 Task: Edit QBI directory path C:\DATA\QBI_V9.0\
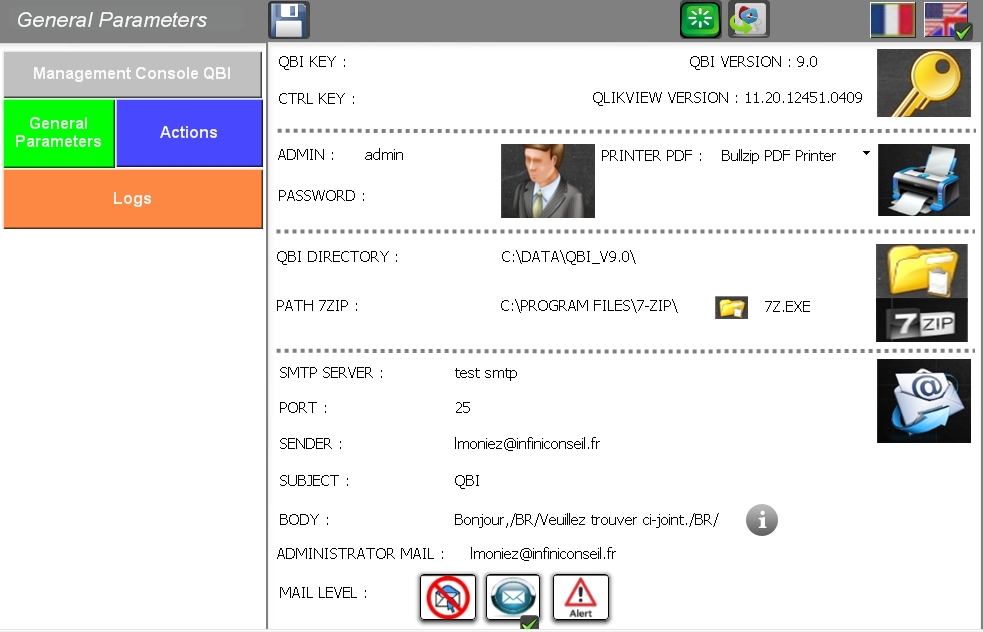(569, 257)
